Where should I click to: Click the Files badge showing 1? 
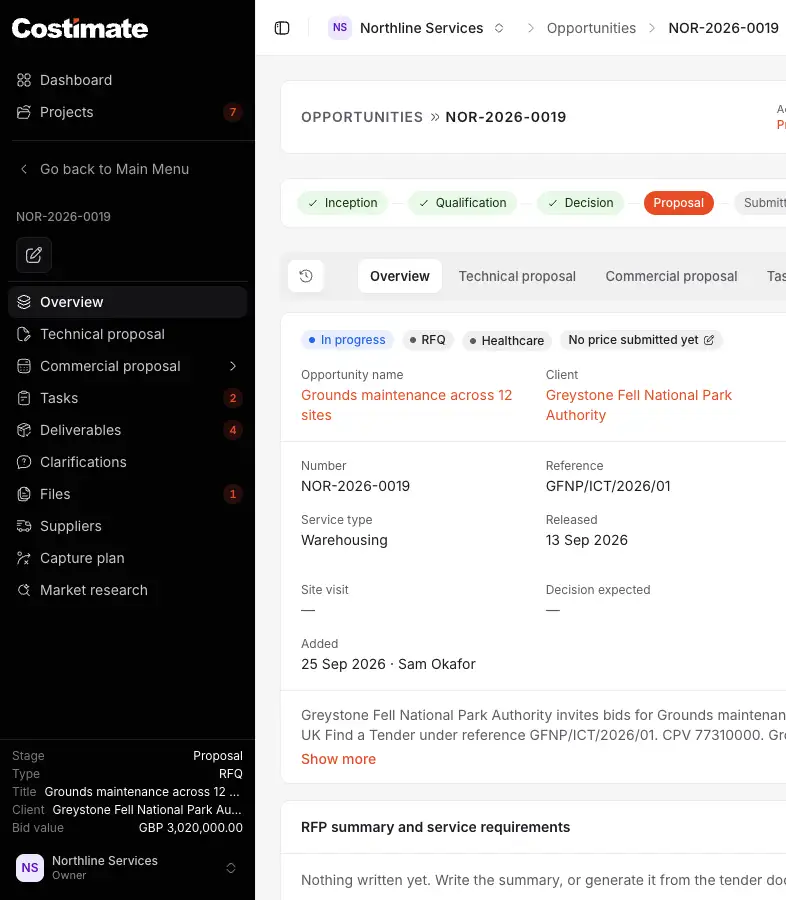tap(233, 494)
